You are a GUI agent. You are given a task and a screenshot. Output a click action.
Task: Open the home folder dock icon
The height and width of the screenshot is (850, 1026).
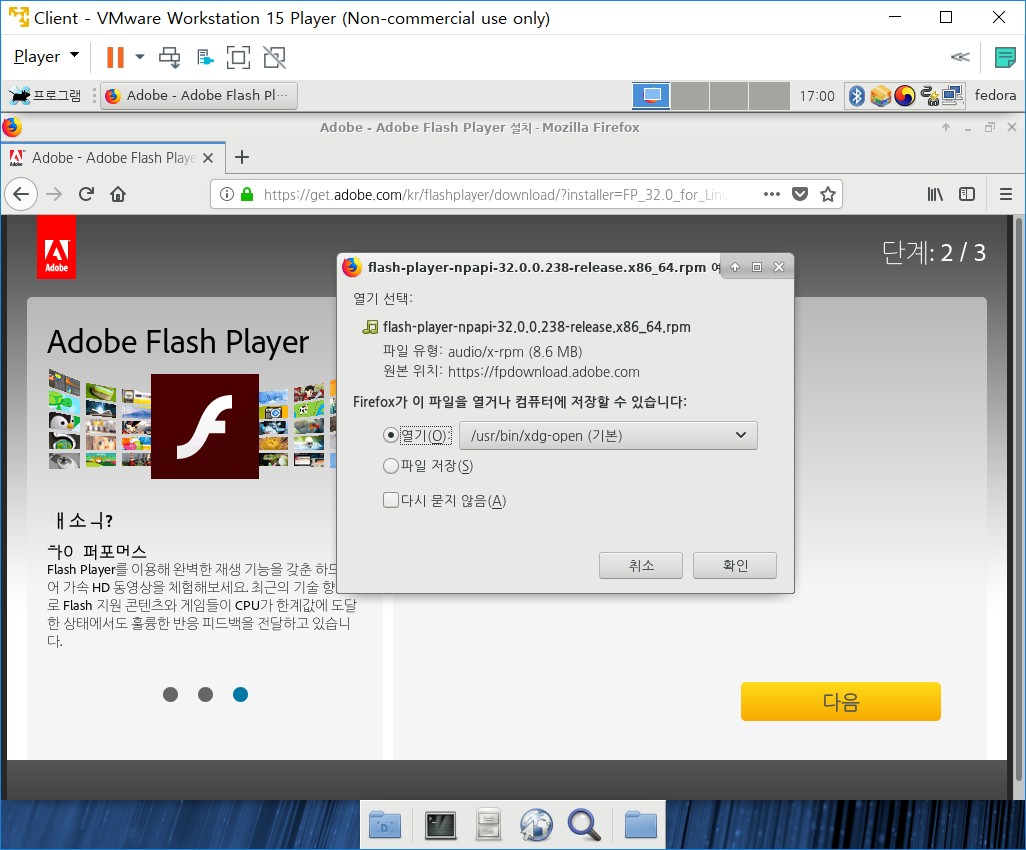pos(385,824)
